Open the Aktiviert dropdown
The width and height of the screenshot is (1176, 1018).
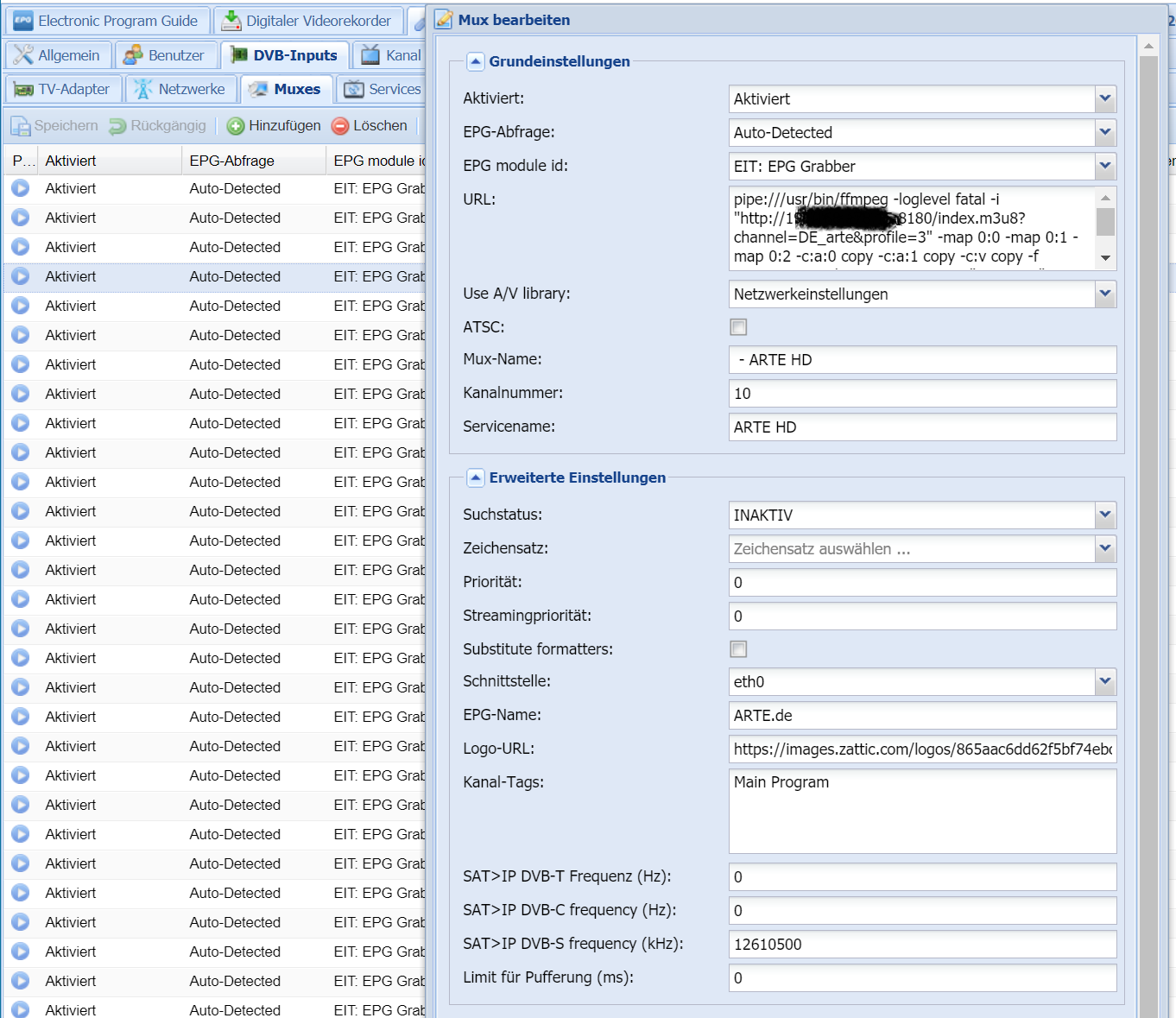pyautogui.click(x=1105, y=99)
